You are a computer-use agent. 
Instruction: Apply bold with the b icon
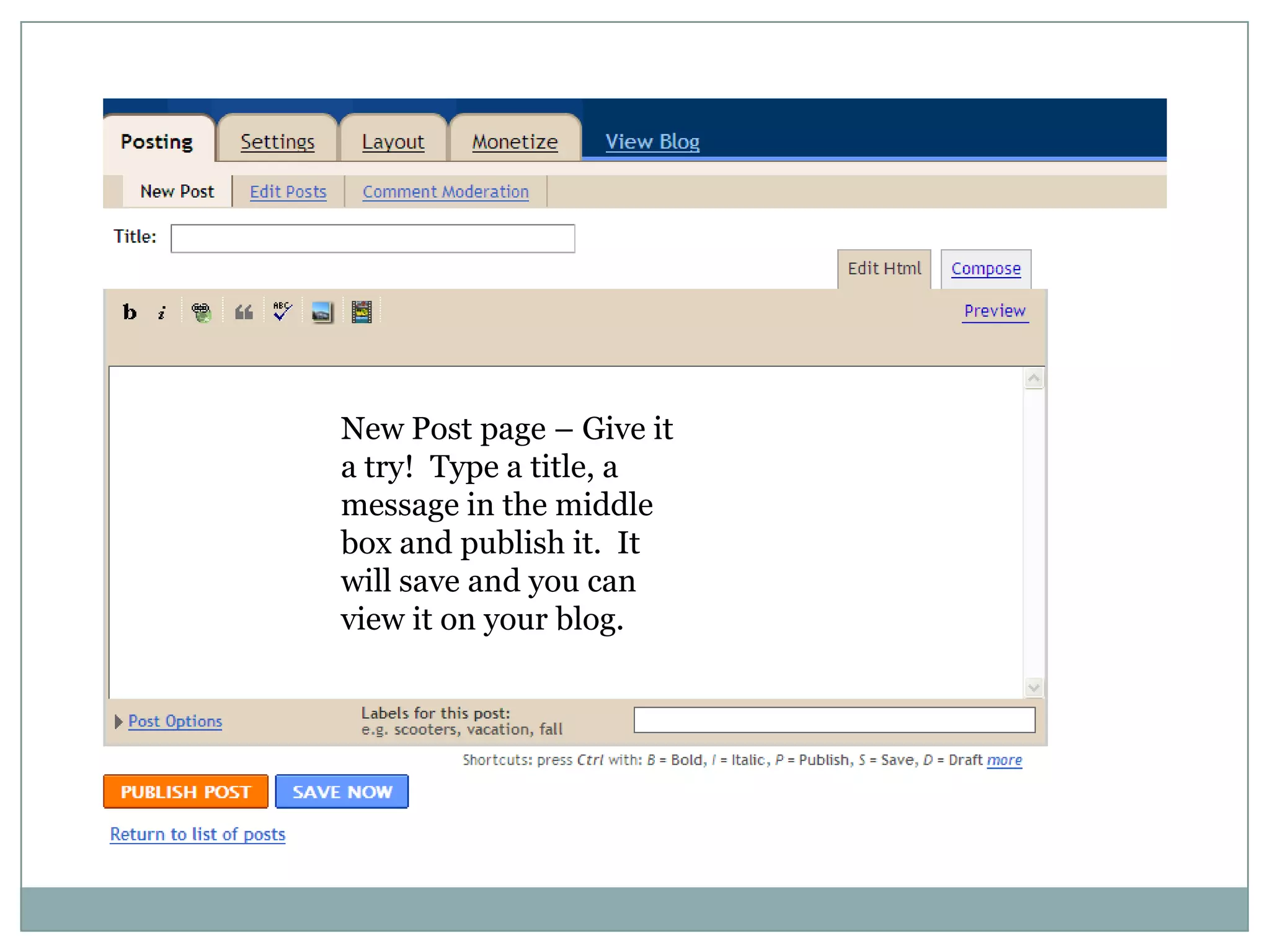pyautogui.click(x=130, y=312)
